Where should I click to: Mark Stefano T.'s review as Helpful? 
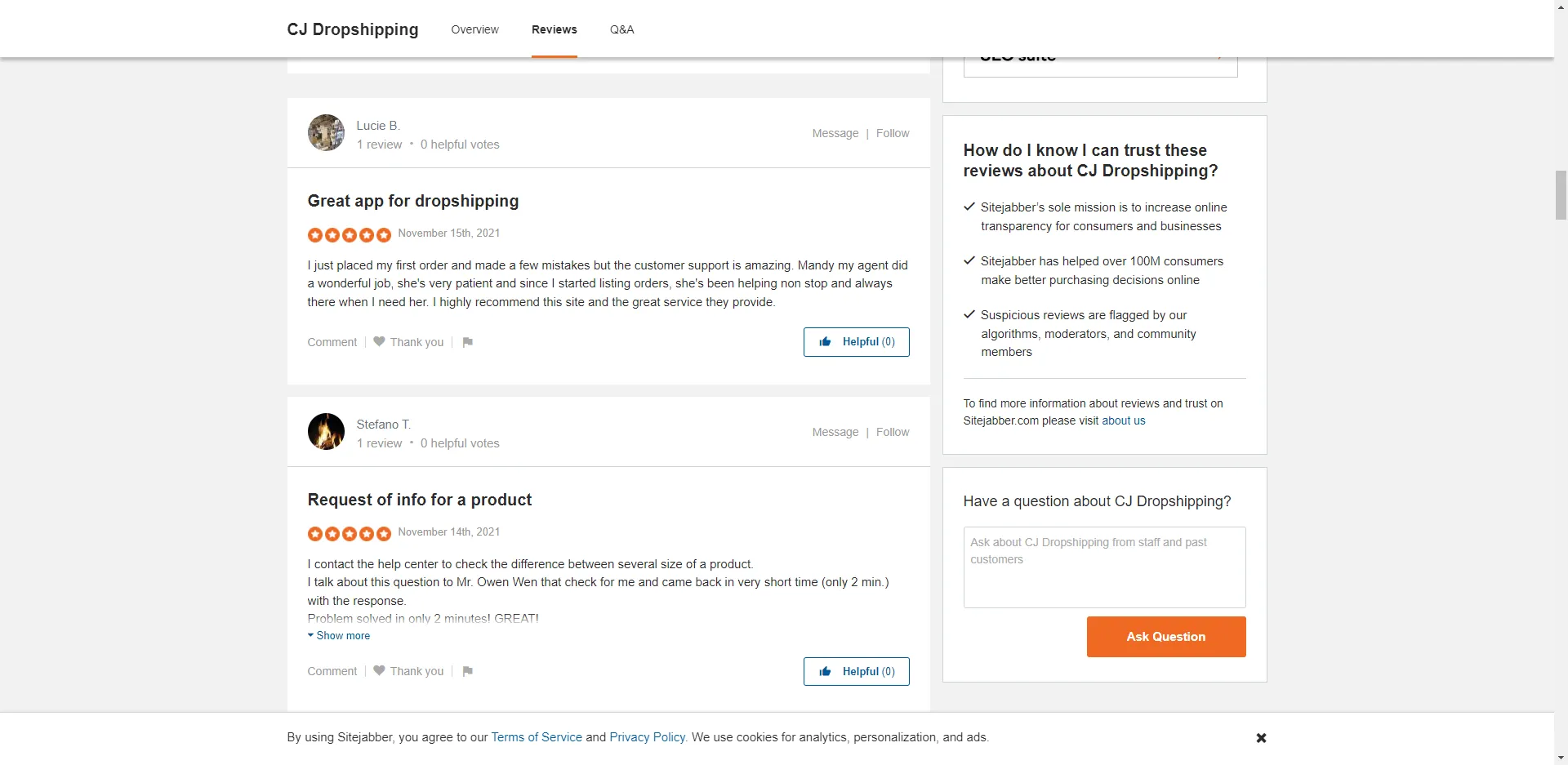856,672
